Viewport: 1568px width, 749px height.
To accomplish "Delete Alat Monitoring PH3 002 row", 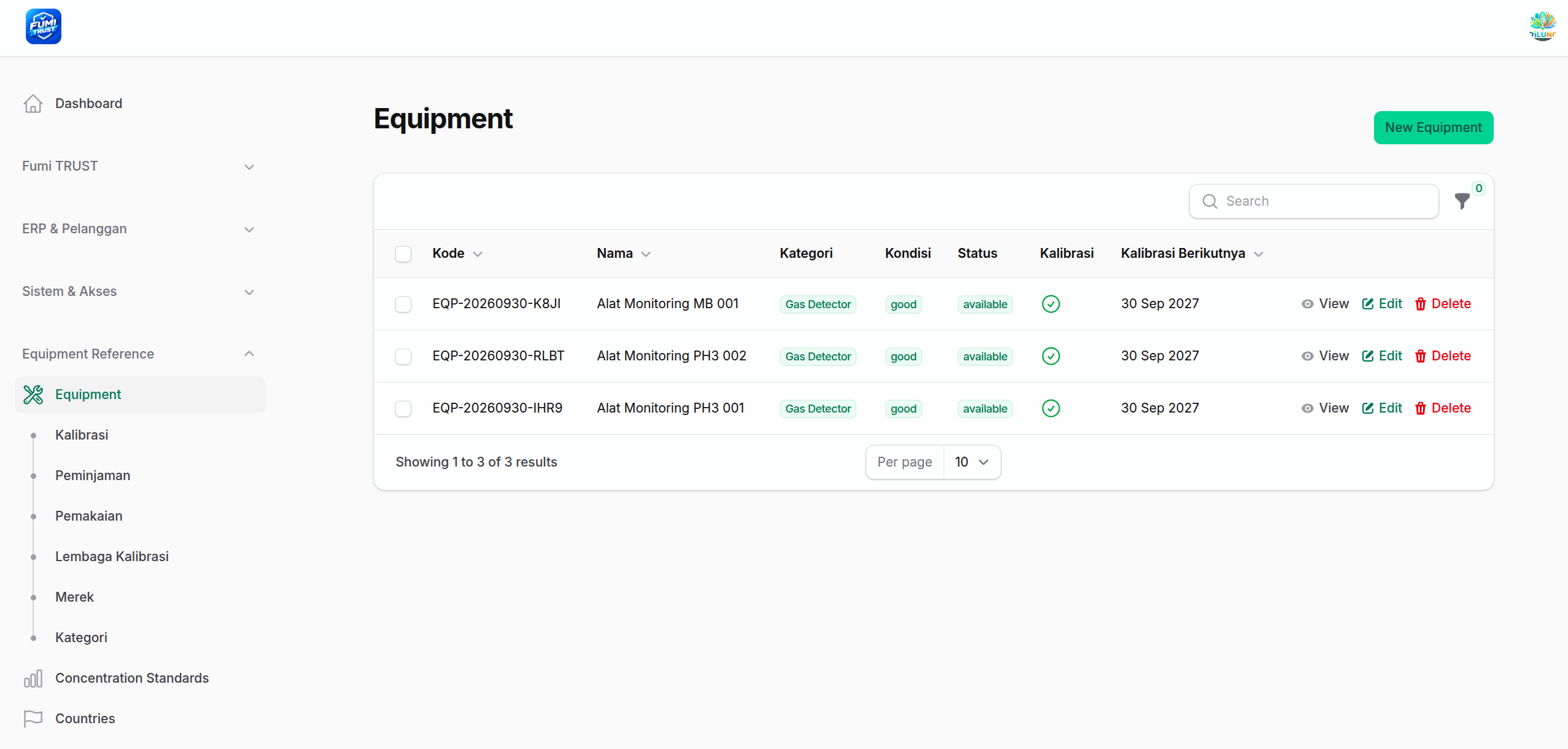I will 1442,356.
